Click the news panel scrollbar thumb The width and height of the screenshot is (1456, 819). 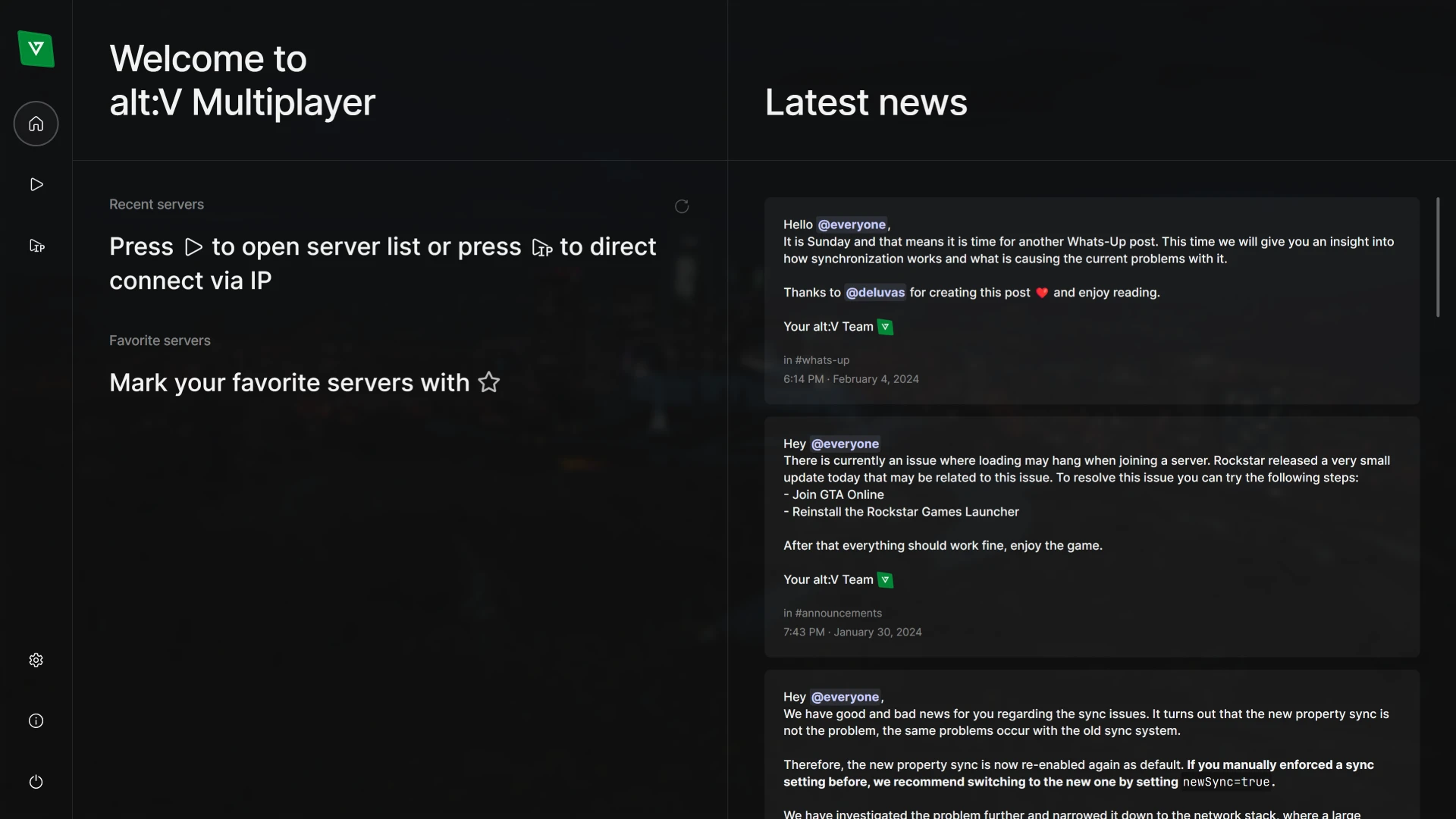pyautogui.click(x=1437, y=258)
